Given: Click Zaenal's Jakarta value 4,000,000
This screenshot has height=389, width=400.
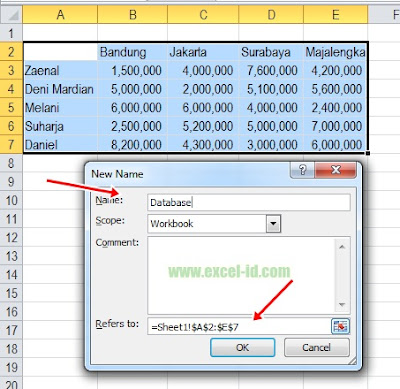Looking at the screenshot, I should 203,70.
